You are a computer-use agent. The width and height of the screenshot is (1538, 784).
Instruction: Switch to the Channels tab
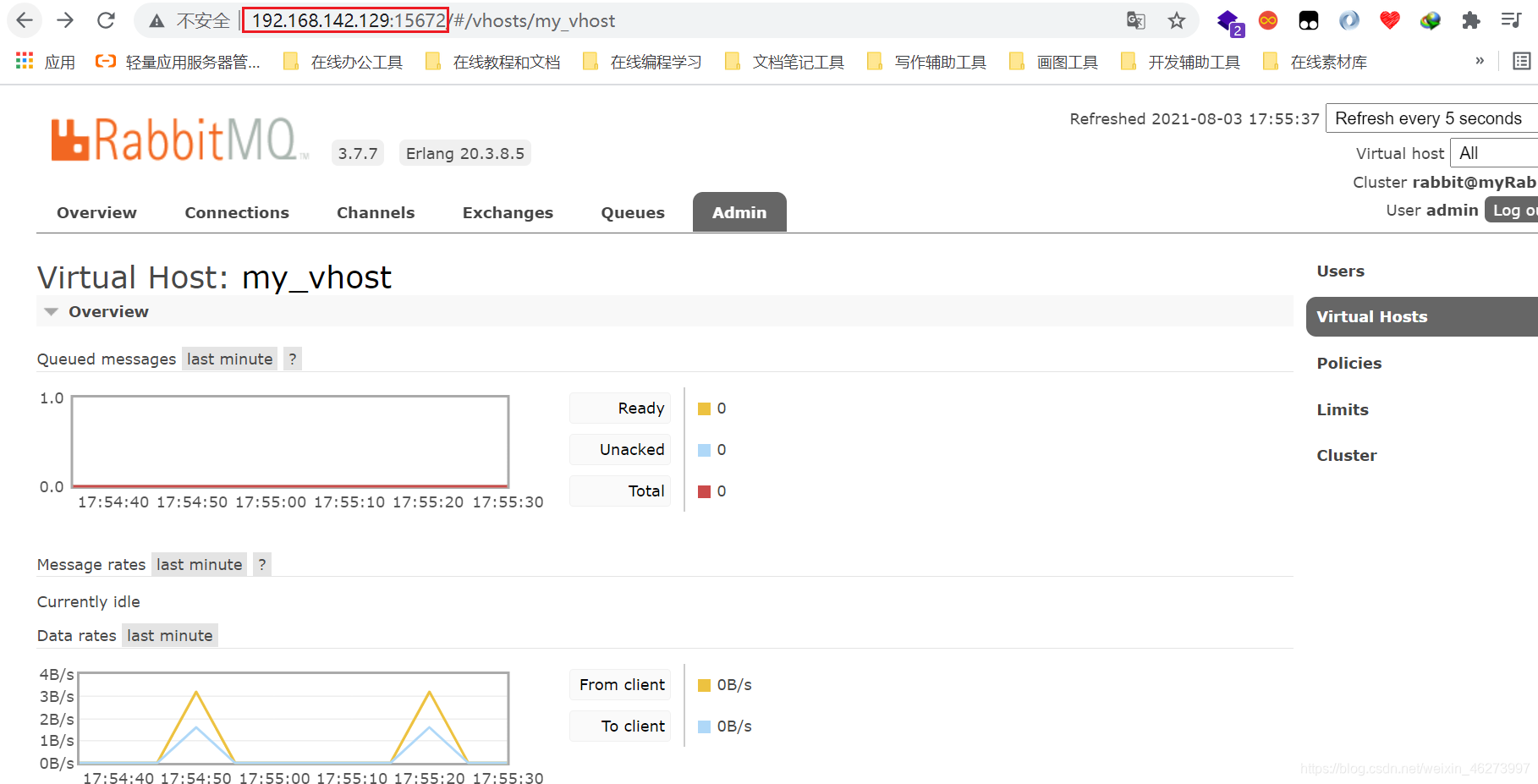[x=376, y=212]
